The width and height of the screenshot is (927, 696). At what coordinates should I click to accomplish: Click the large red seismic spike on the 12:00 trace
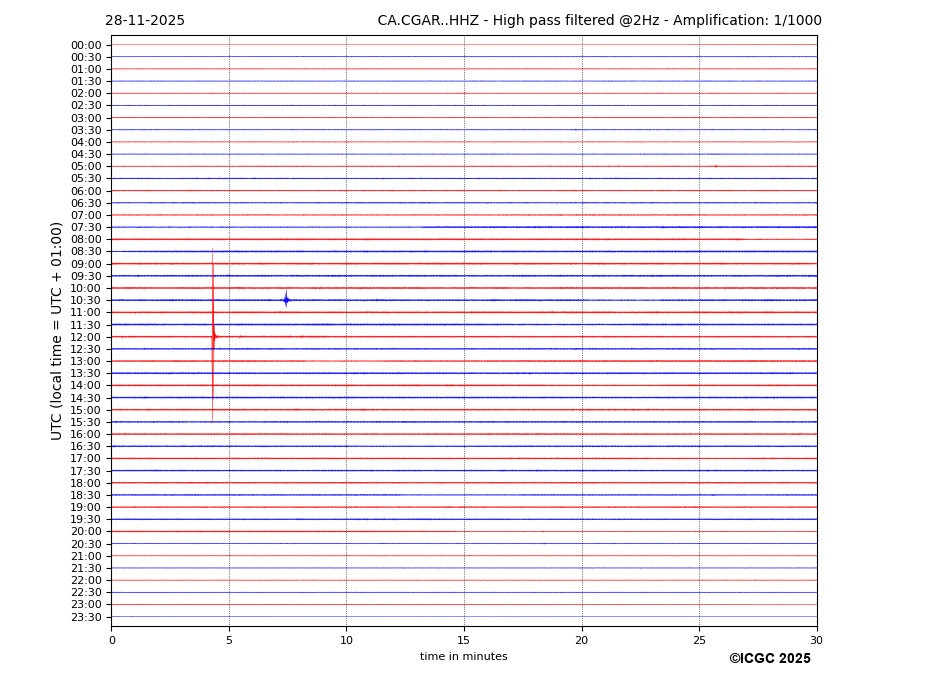[x=213, y=337]
